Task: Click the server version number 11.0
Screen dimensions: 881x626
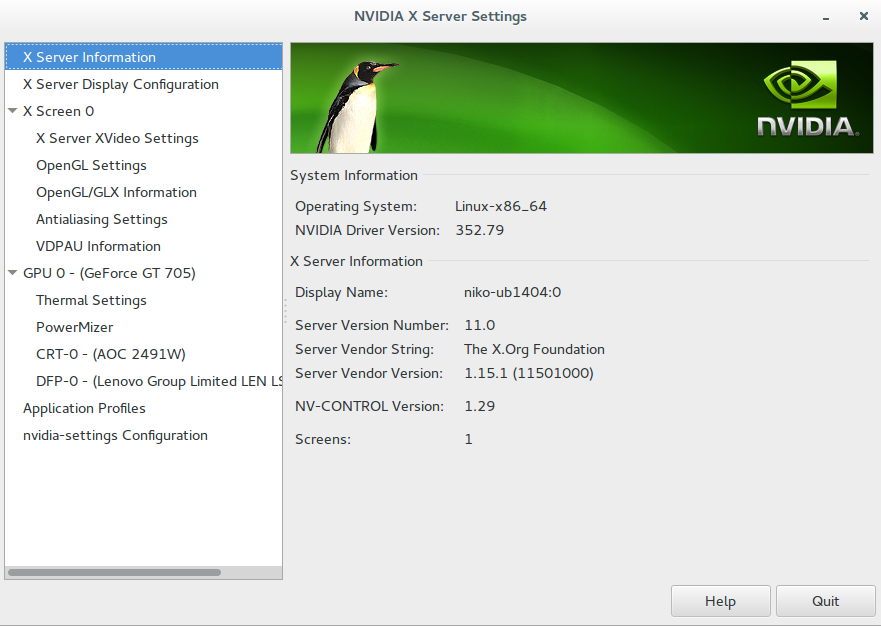Action: click(x=479, y=325)
